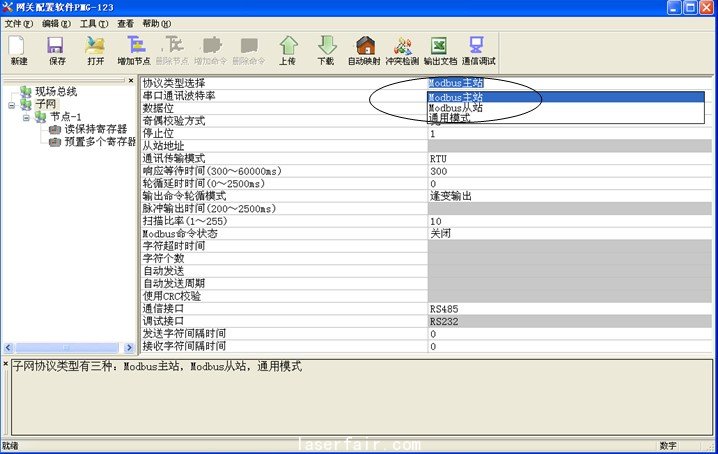This screenshot has height=454, width=718.
Task: Click the 上传 (Upload) green arrow icon
Action: pyautogui.click(x=287, y=48)
